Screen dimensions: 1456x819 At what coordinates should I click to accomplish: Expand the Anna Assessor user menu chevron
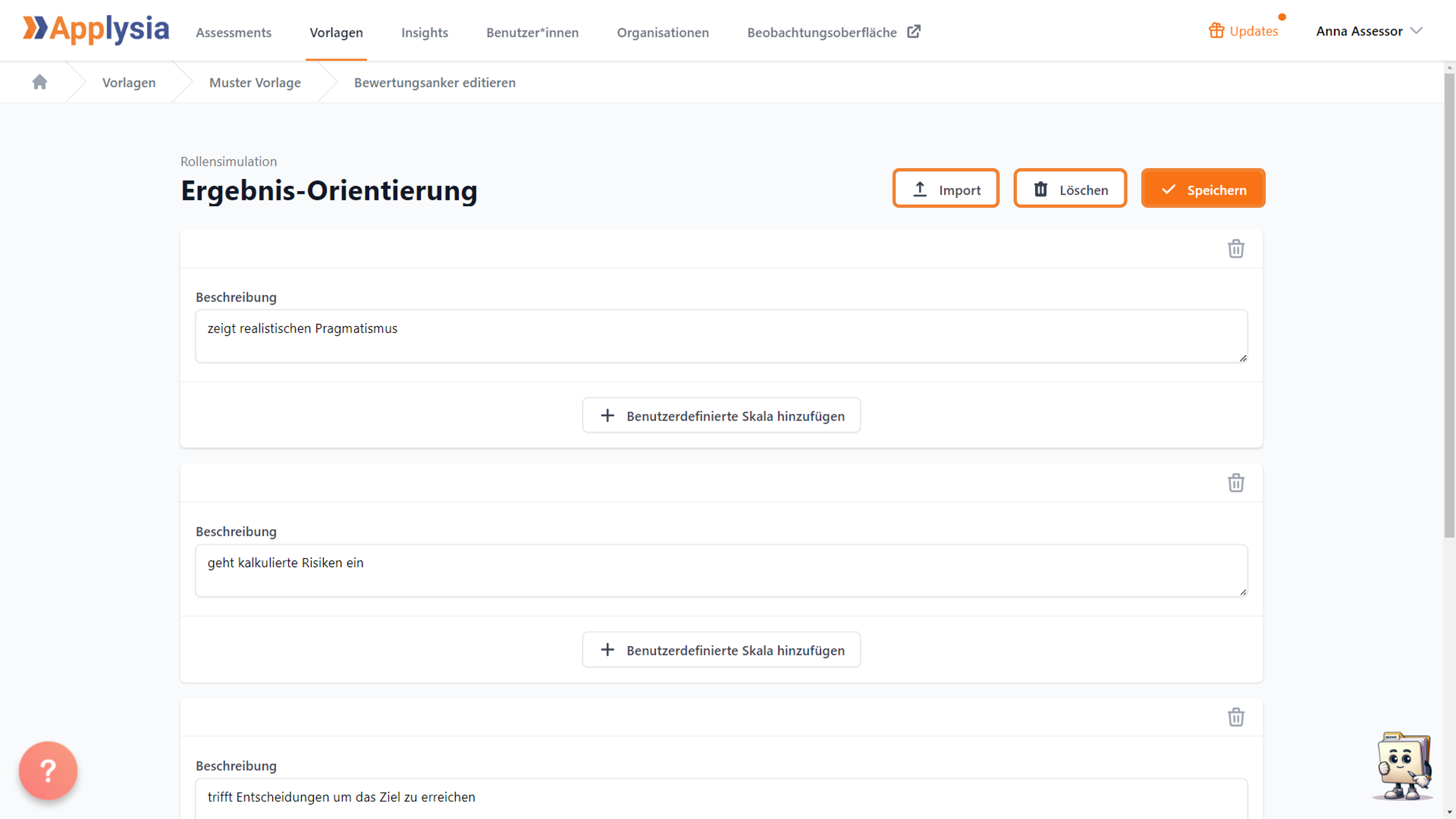[1416, 30]
